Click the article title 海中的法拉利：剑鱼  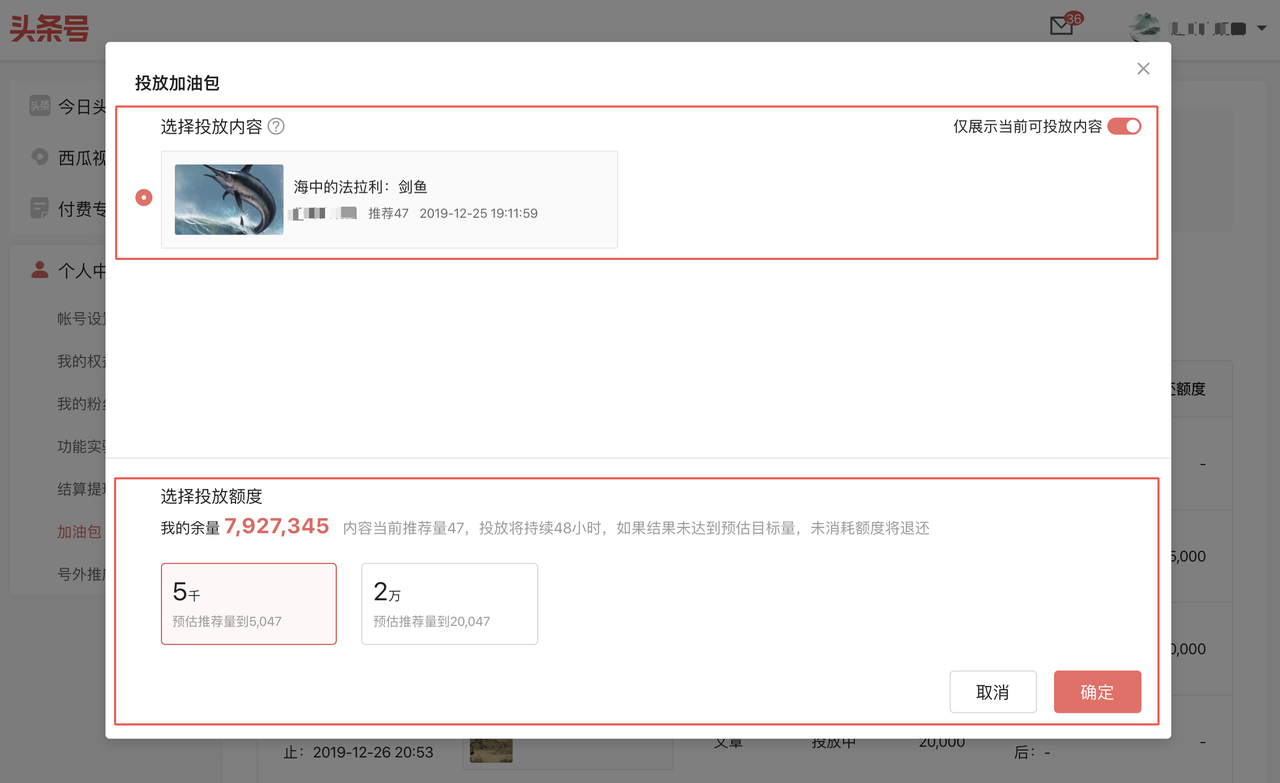pos(361,187)
